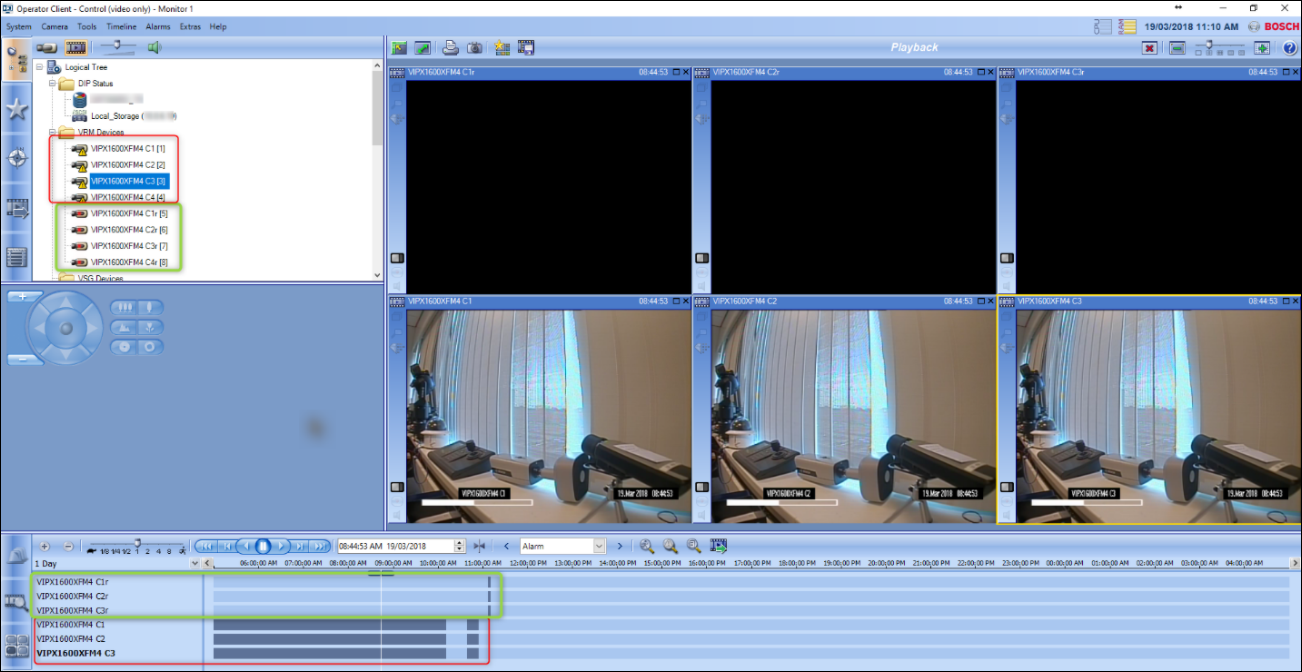The width and height of the screenshot is (1302, 672).
Task: Click the playback date and time field
Action: pos(395,546)
